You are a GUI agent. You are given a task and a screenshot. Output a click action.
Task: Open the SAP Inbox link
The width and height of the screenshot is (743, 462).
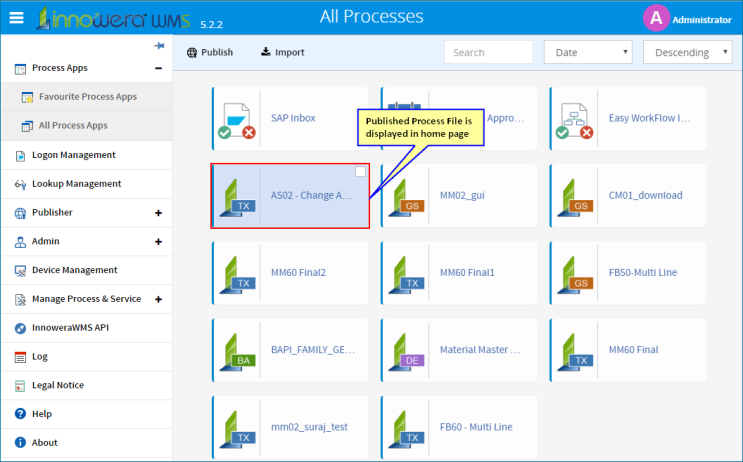293,118
